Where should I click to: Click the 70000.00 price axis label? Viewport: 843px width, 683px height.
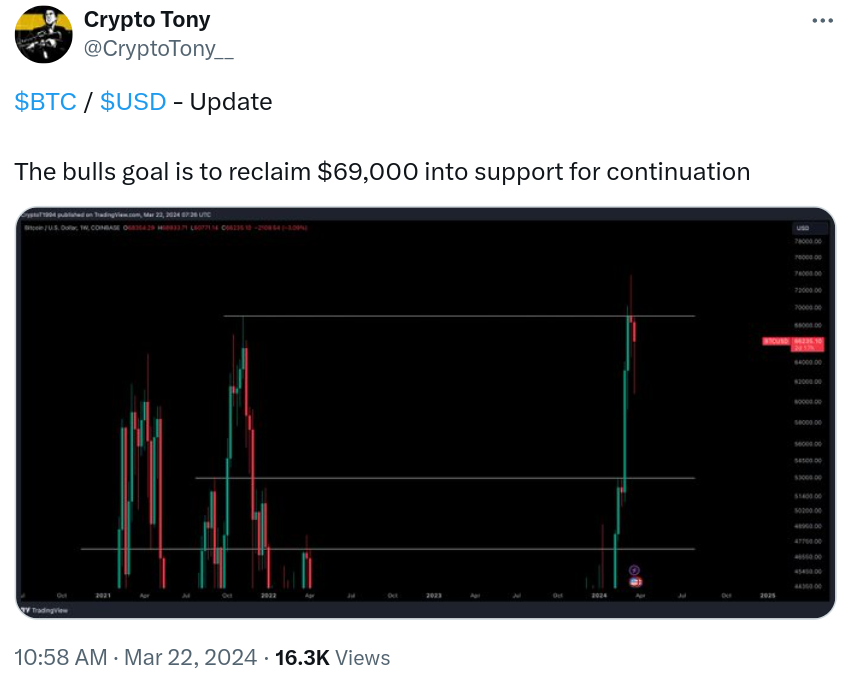click(808, 308)
